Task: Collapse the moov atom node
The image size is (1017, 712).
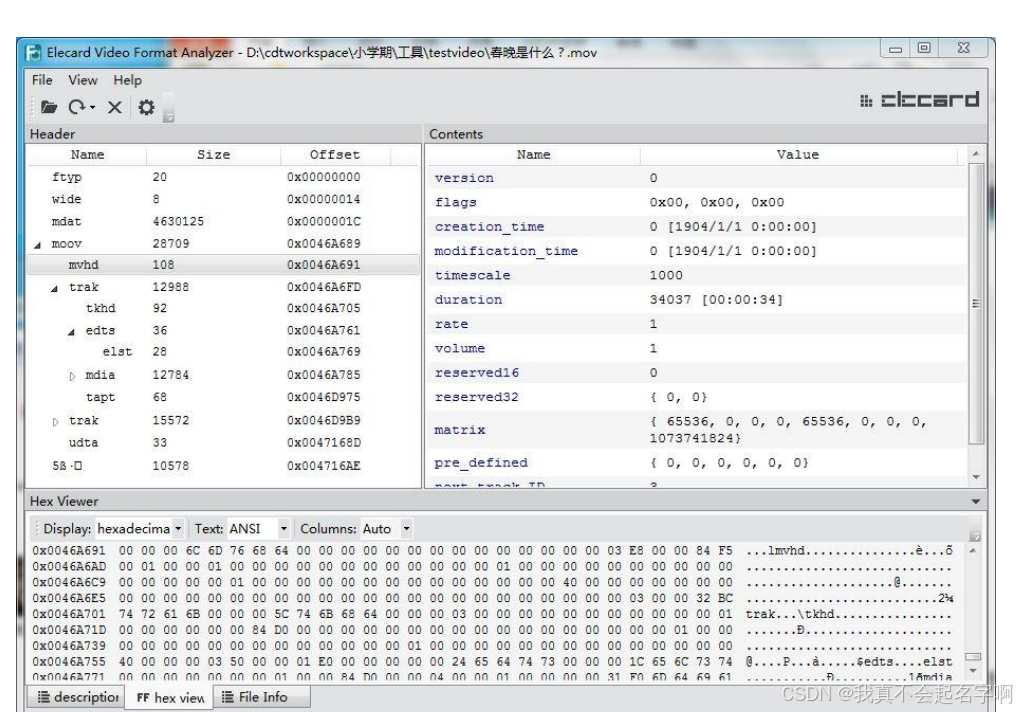Action: point(37,244)
